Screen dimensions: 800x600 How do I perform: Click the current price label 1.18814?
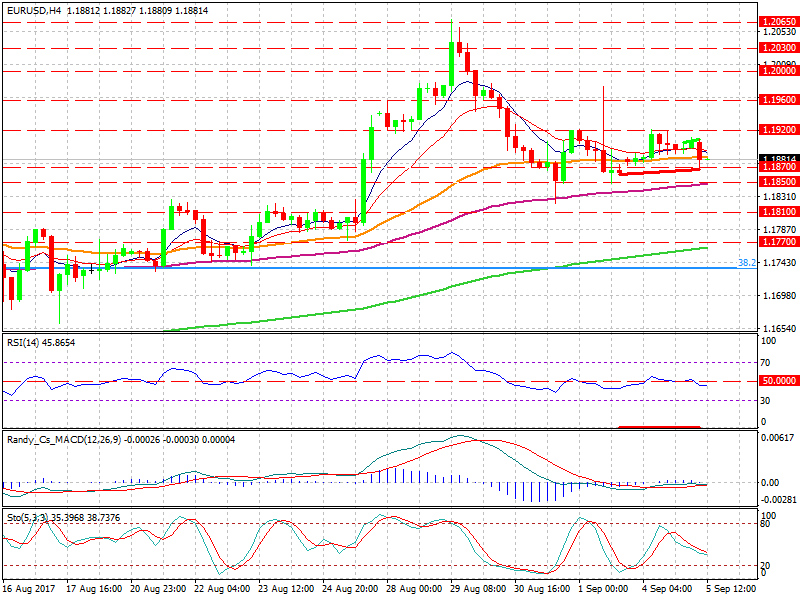coord(779,159)
